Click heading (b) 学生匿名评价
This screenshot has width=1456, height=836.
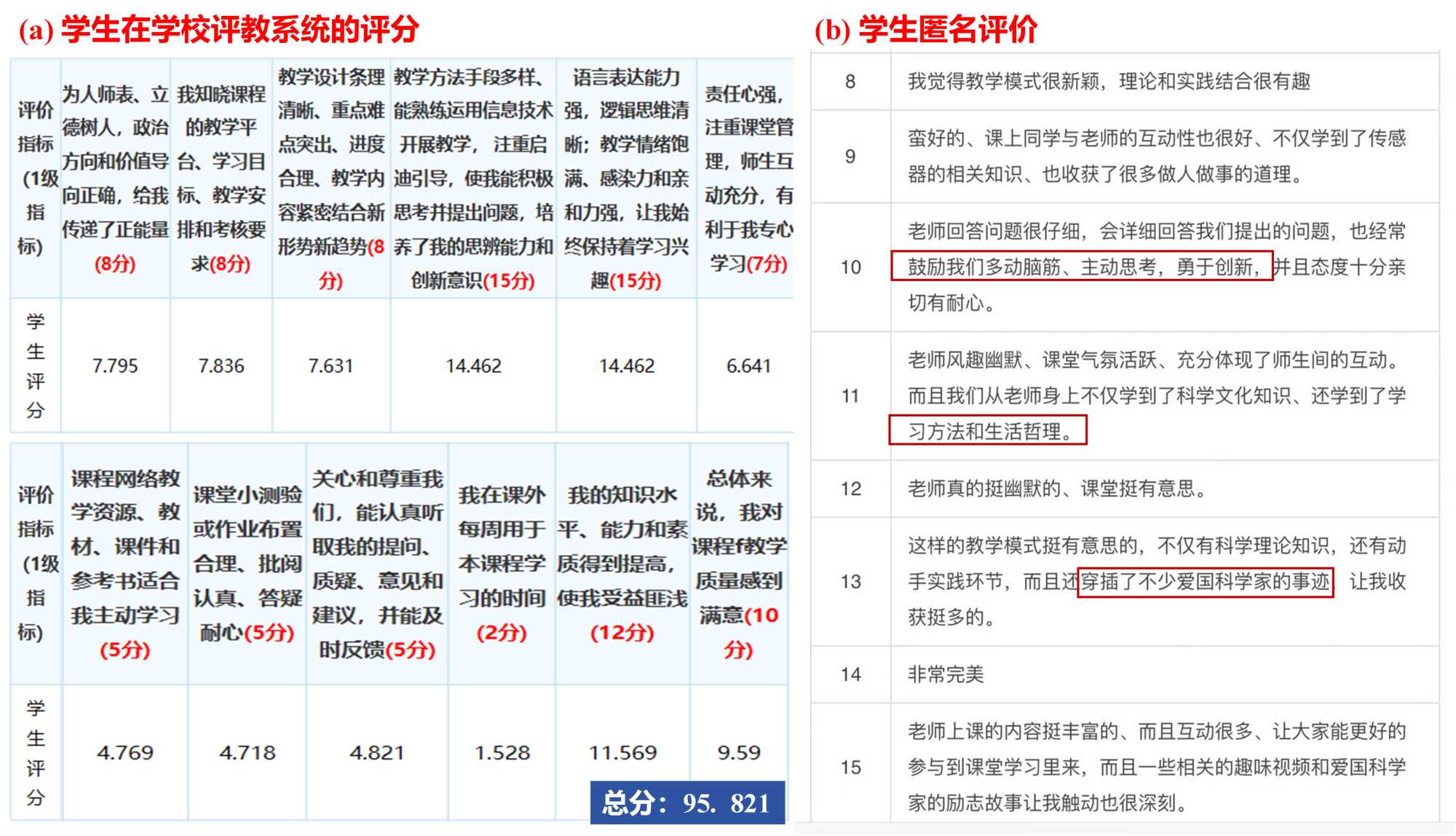(926, 29)
